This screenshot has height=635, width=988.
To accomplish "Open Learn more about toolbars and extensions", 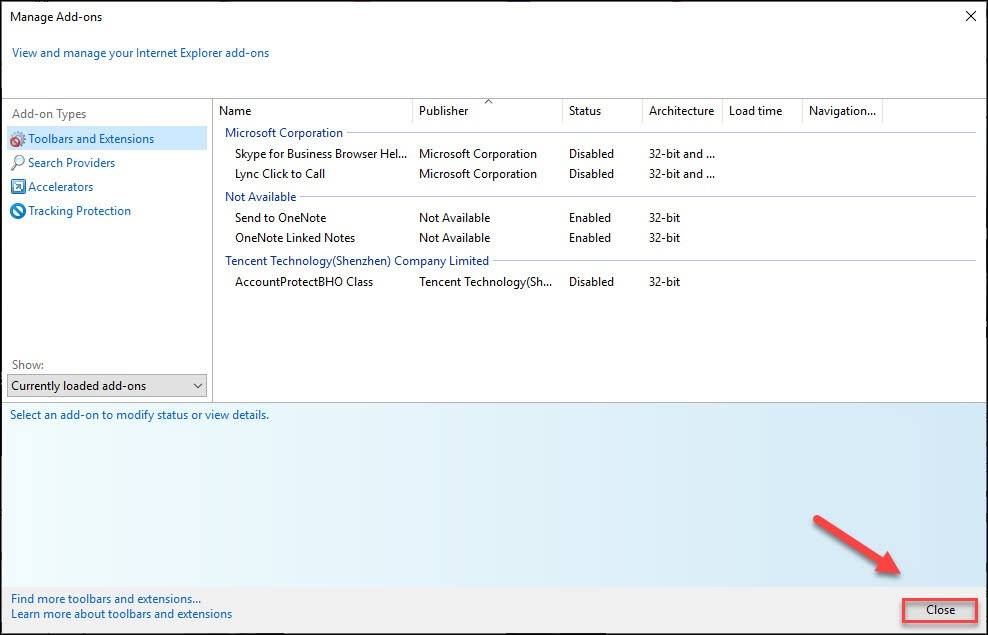I will 121,614.
